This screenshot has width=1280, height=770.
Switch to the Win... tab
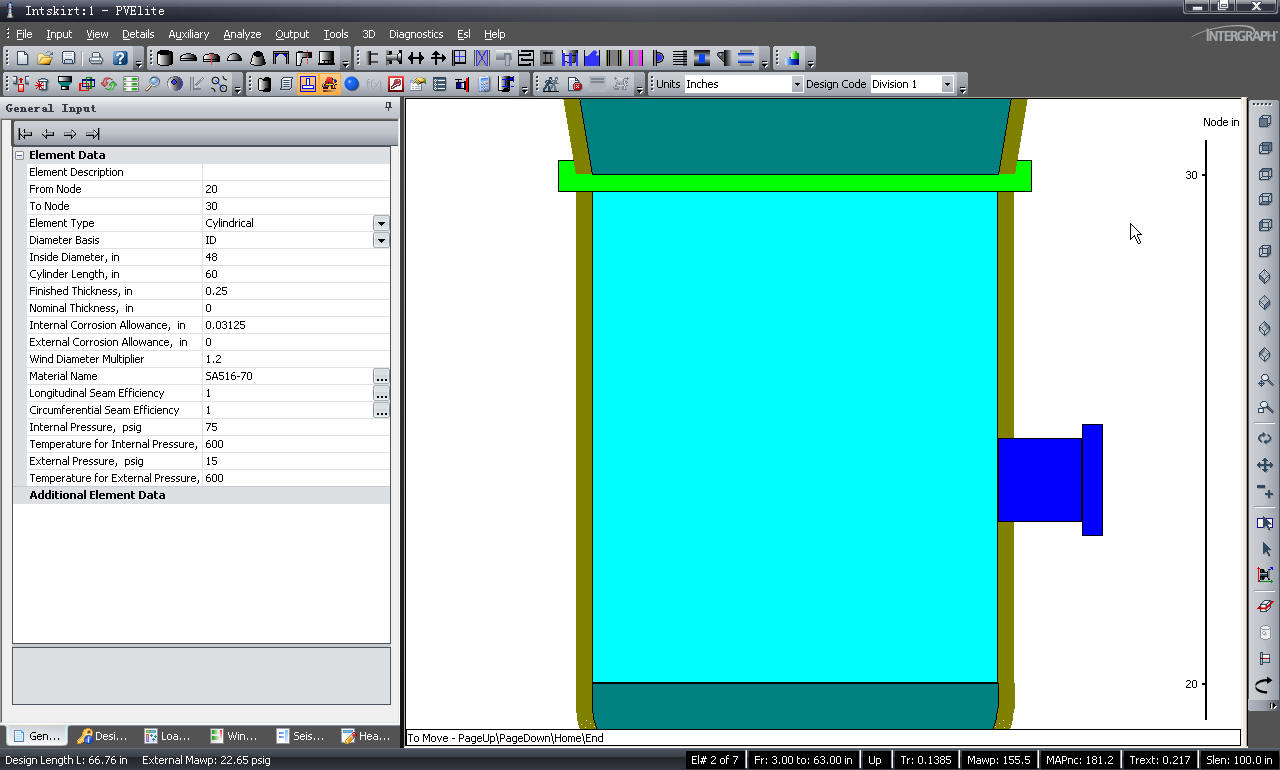tap(234, 736)
